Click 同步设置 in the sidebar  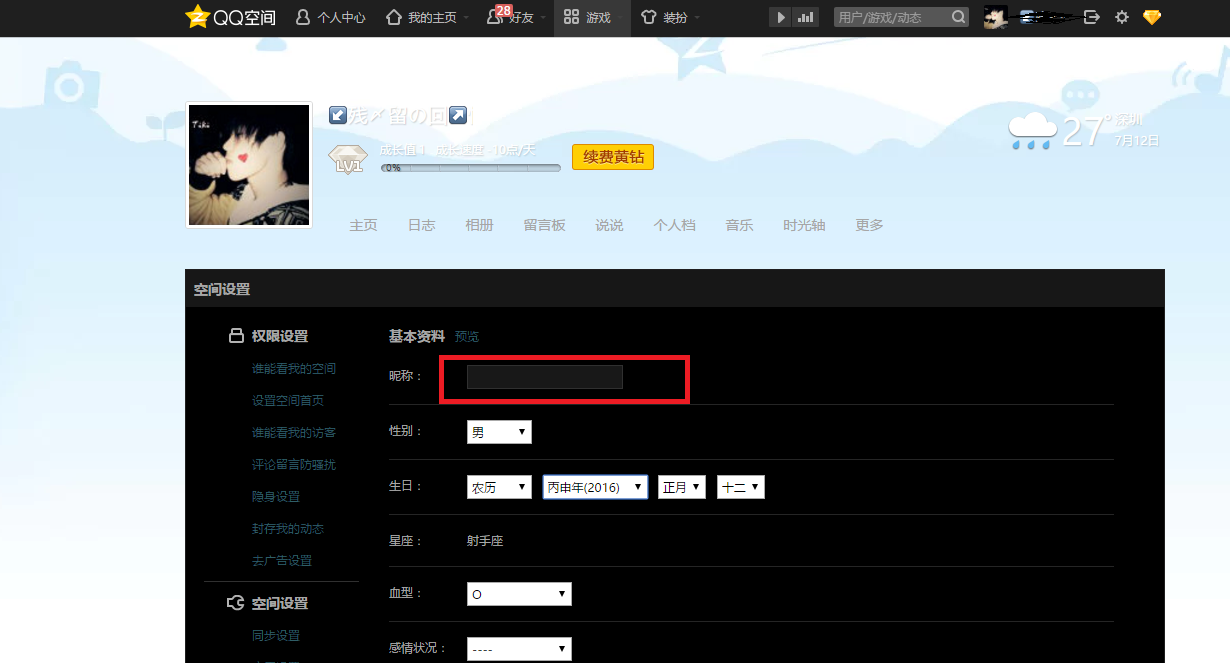276,636
